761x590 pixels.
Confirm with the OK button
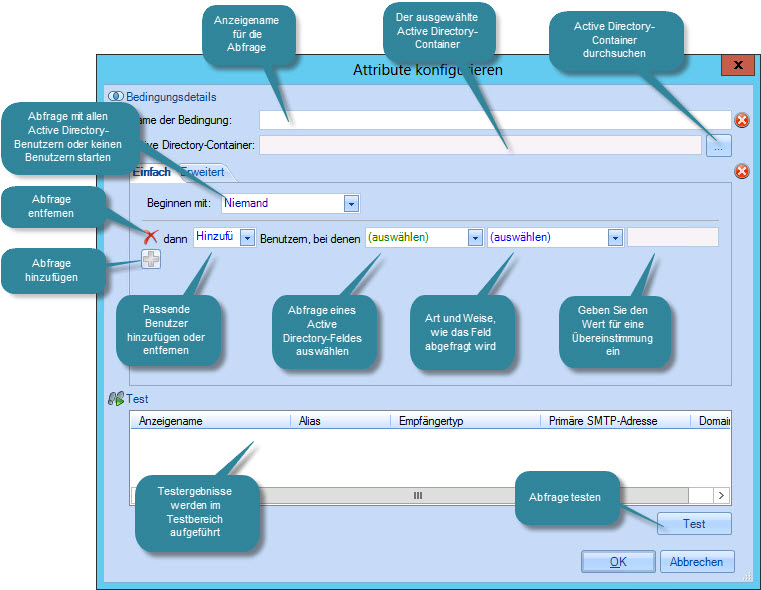[x=618, y=562]
